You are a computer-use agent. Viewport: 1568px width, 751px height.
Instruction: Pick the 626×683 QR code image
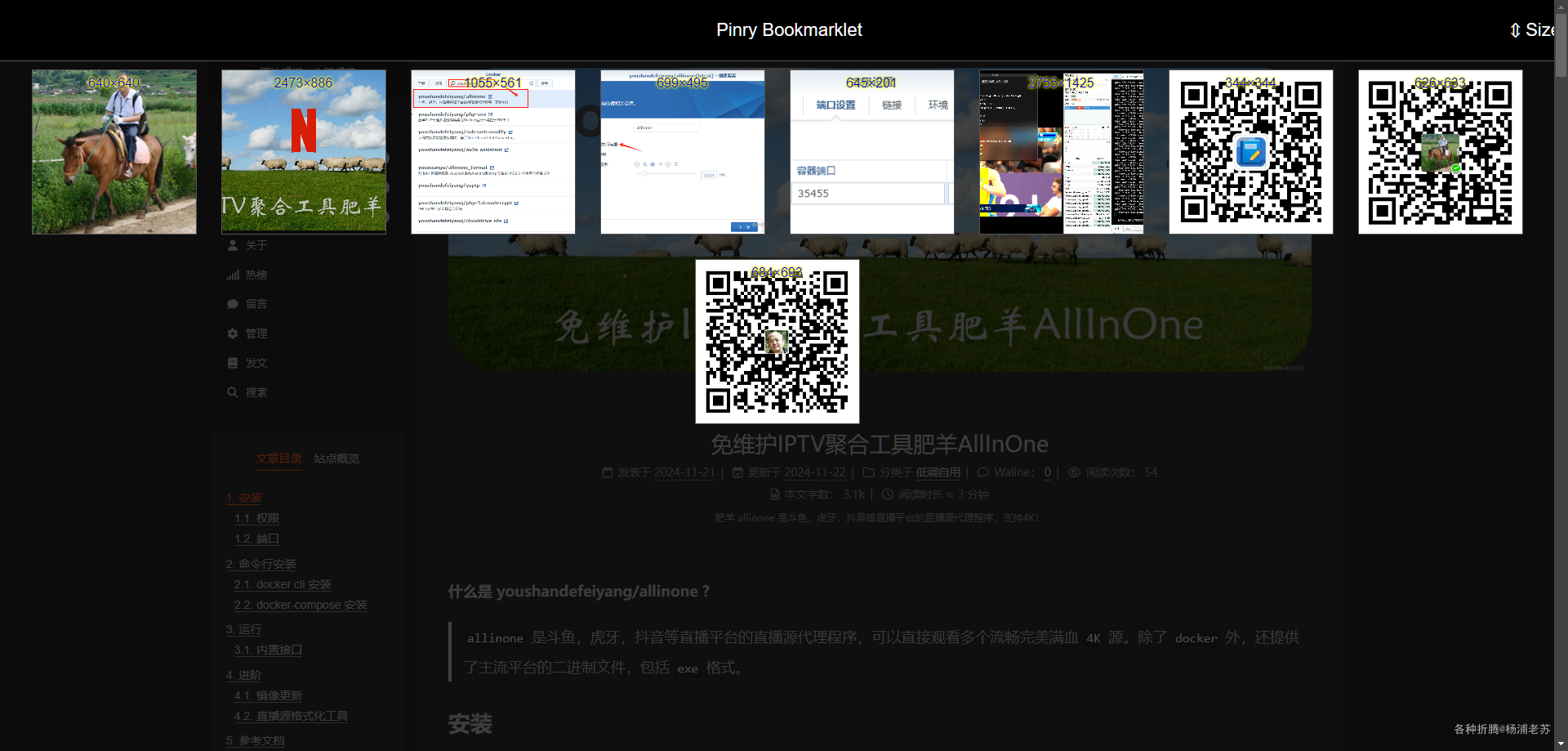coord(1441,152)
